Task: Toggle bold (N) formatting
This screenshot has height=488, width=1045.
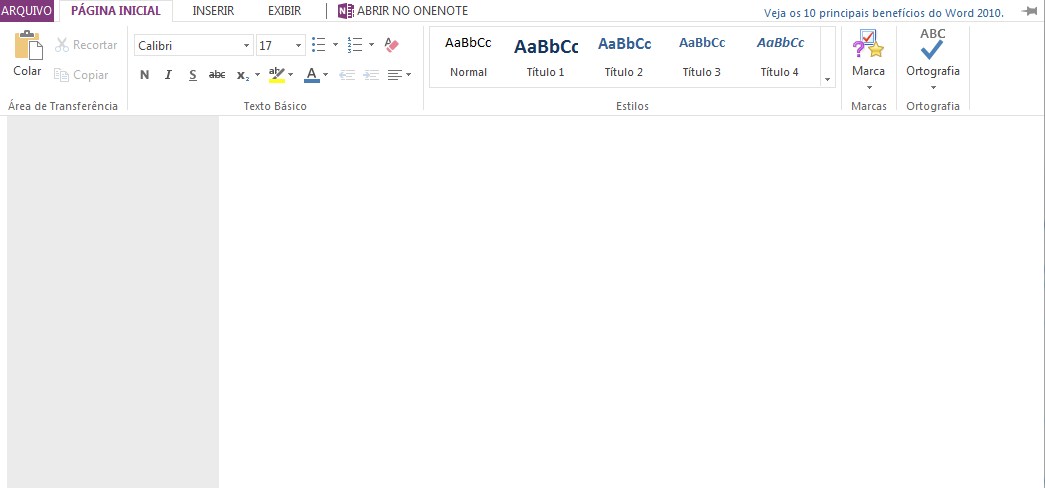Action: point(144,75)
